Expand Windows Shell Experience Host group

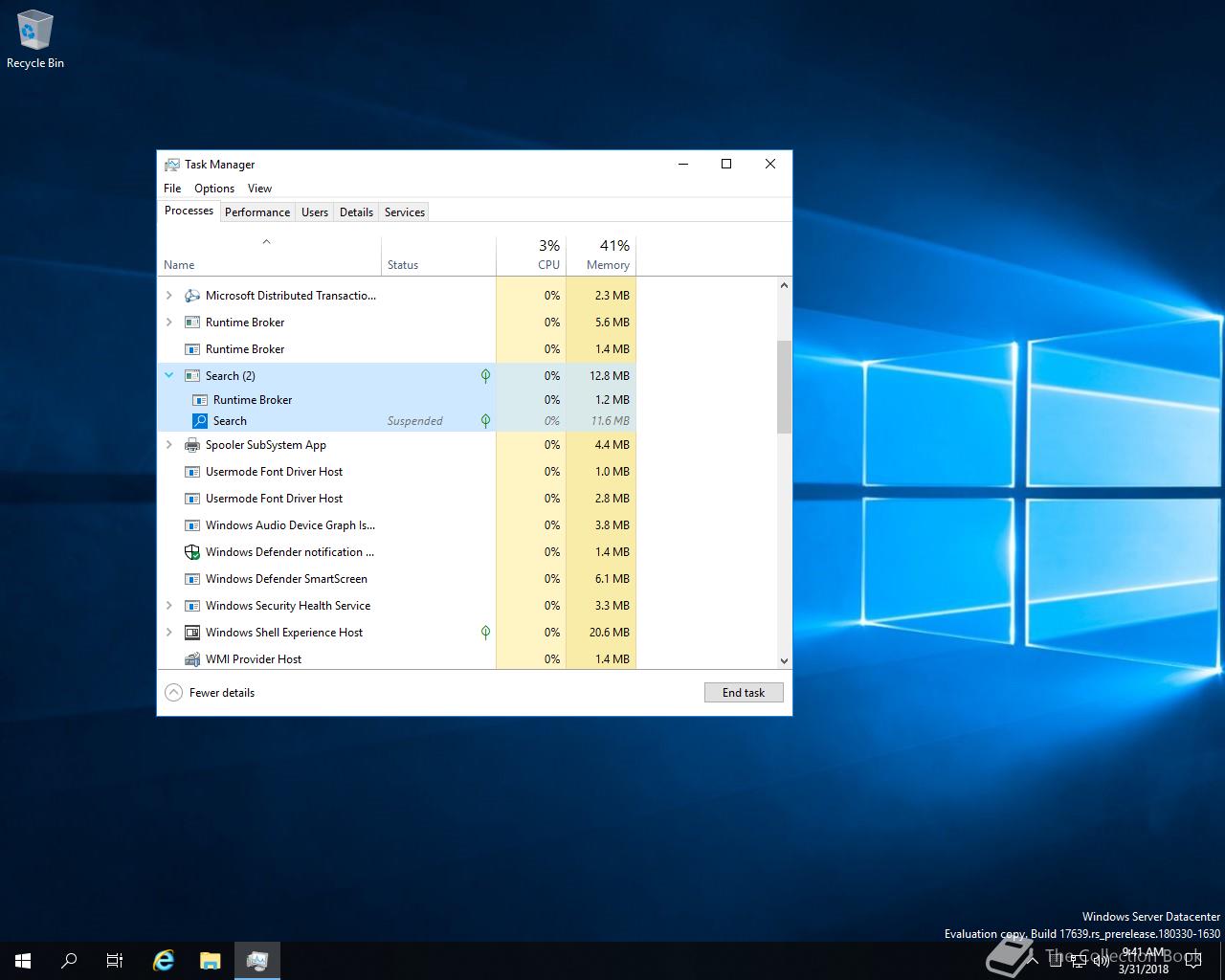(x=169, y=633)
